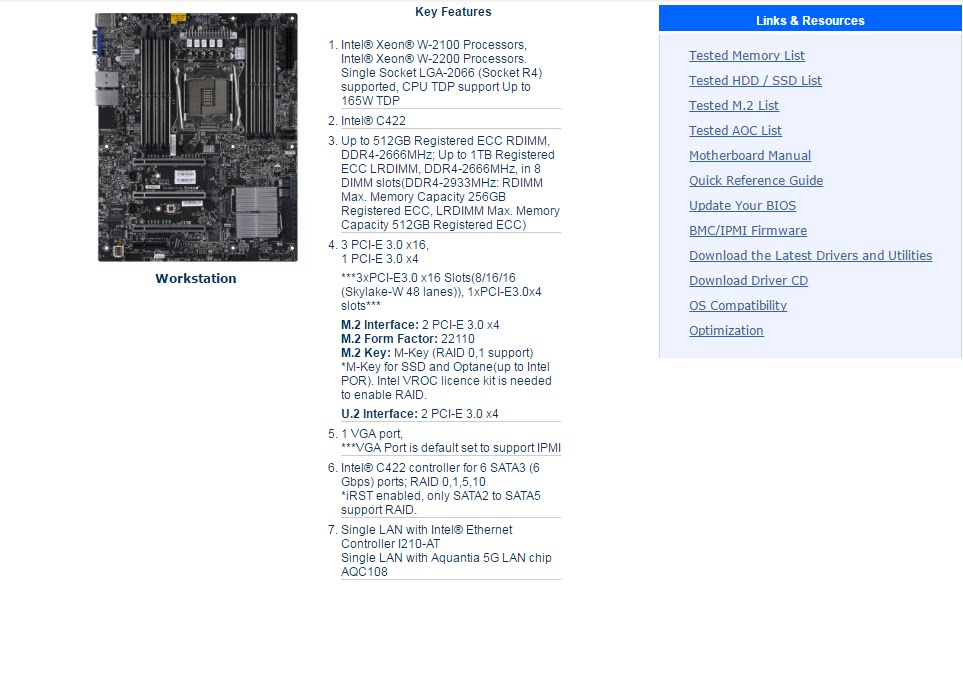Click the 512GB Registered ECC RDIMM memory text
Screen dimensions: 963x687
click(x=450, y=183)
